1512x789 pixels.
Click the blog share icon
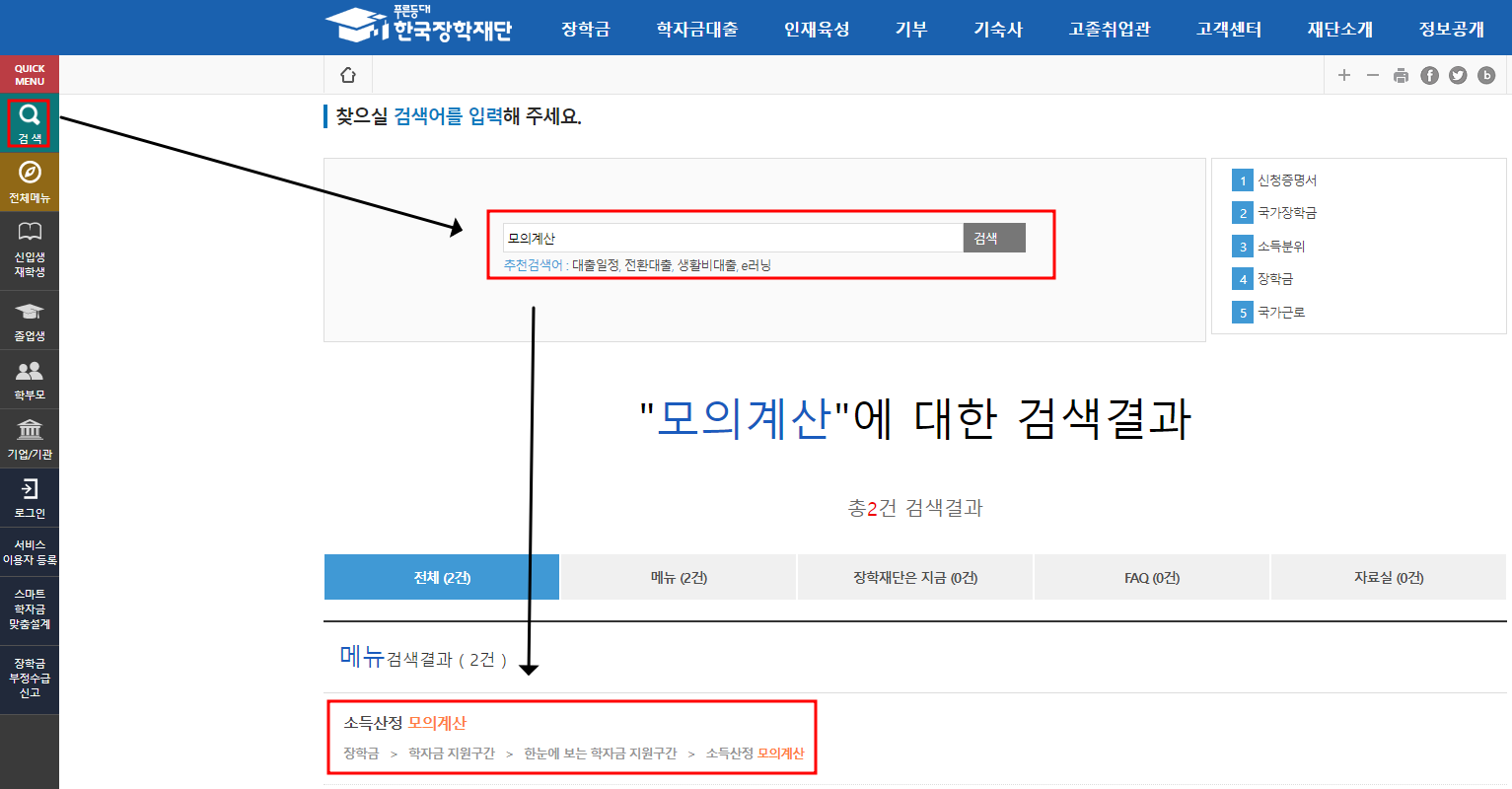tap(1485, 74)
